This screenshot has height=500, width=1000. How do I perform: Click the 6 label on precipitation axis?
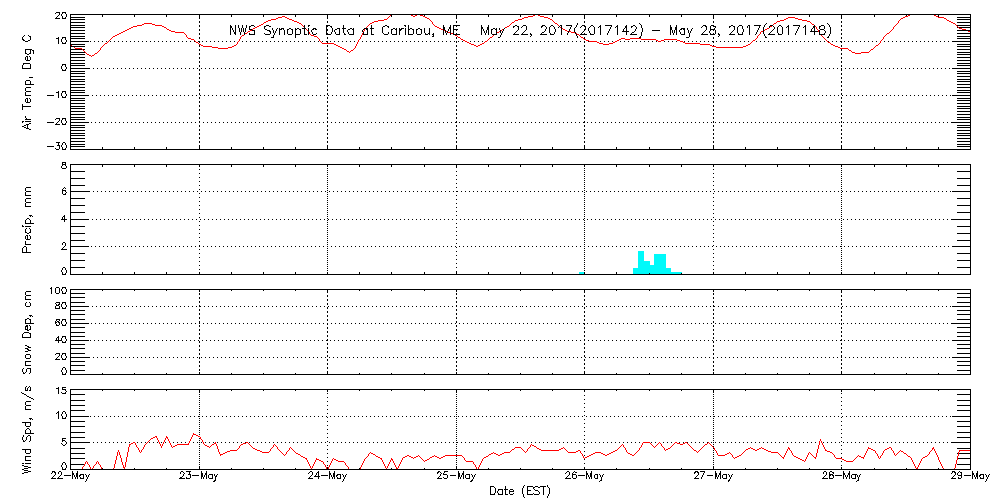click(63, 191)
